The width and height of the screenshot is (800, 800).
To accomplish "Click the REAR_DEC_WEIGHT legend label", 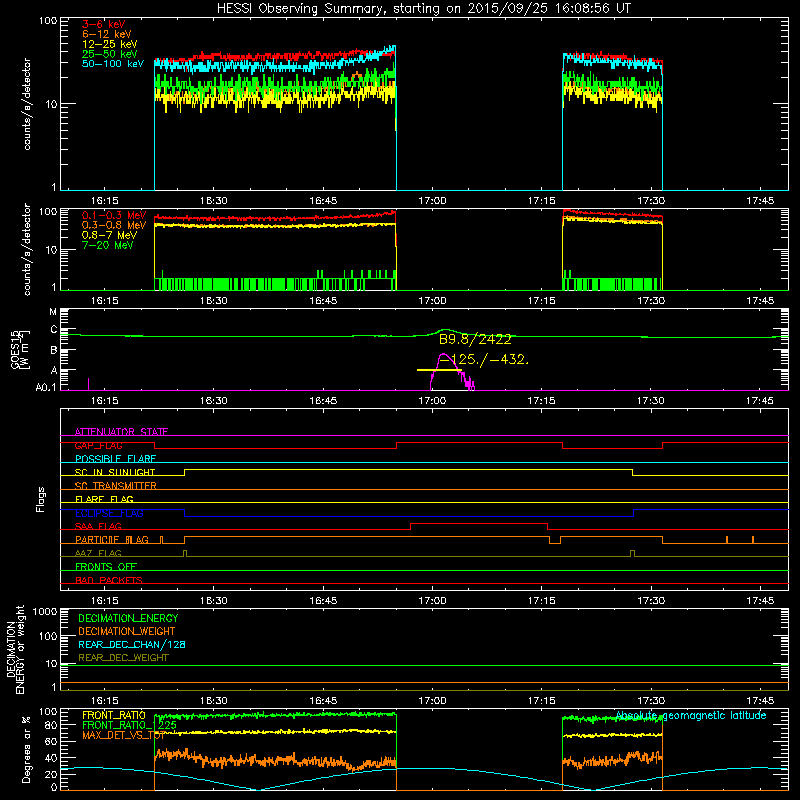I will (x=123, y=658).
